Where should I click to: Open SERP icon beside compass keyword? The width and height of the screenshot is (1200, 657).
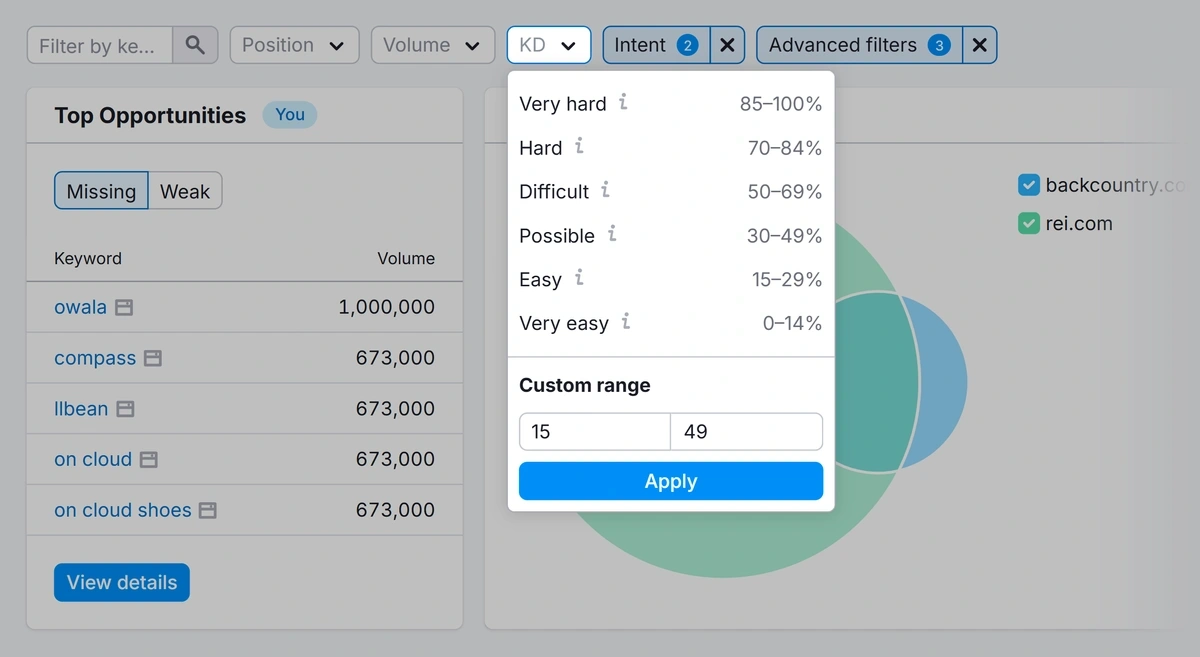click(x=153, y=358)
